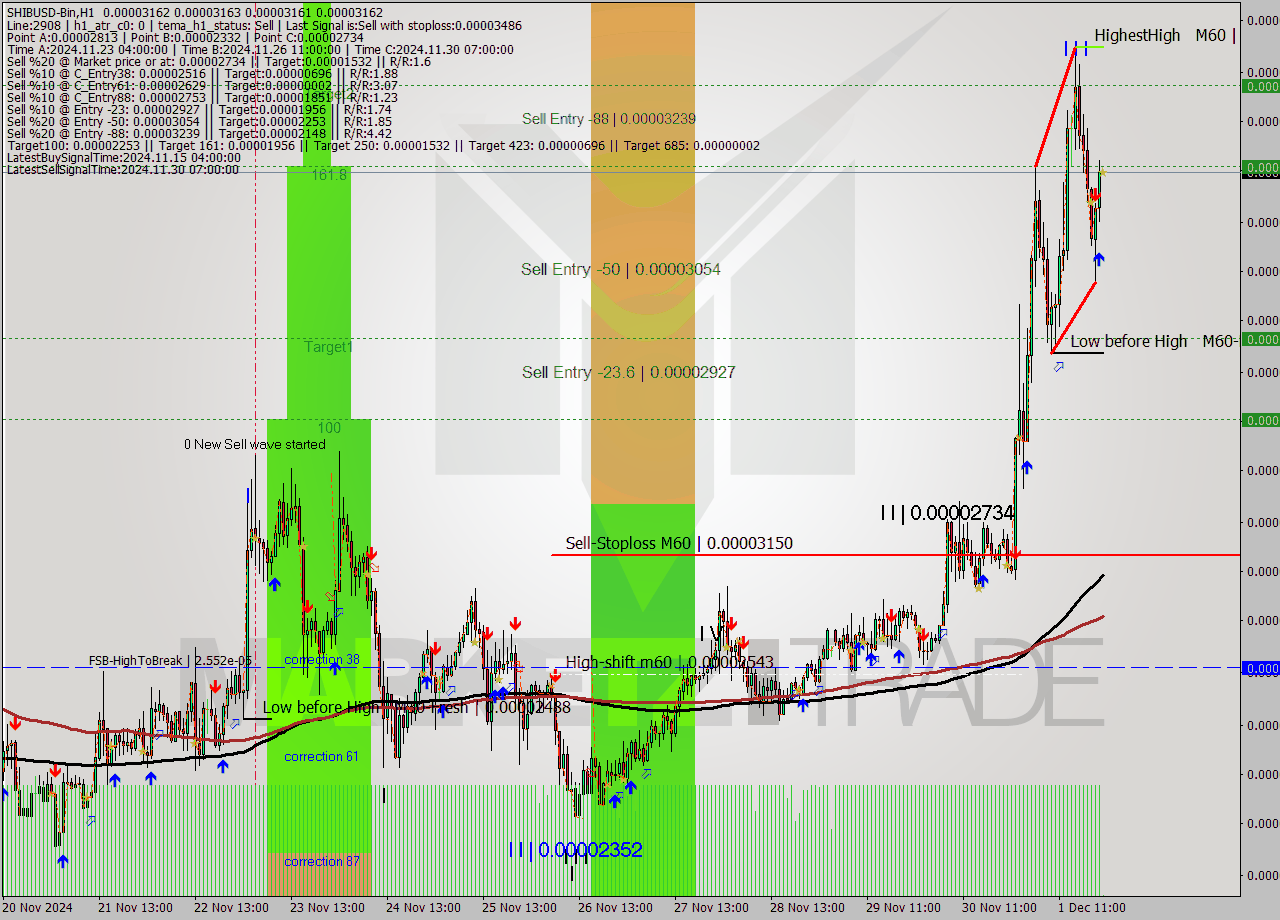Screen dimensions: 1280x920
Task: Select the 'Sell Entry -88 | 0.00003239' label
Action: coord(609,119)
